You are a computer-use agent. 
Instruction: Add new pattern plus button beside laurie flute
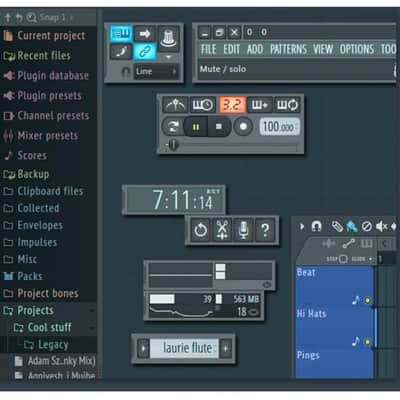226,349
